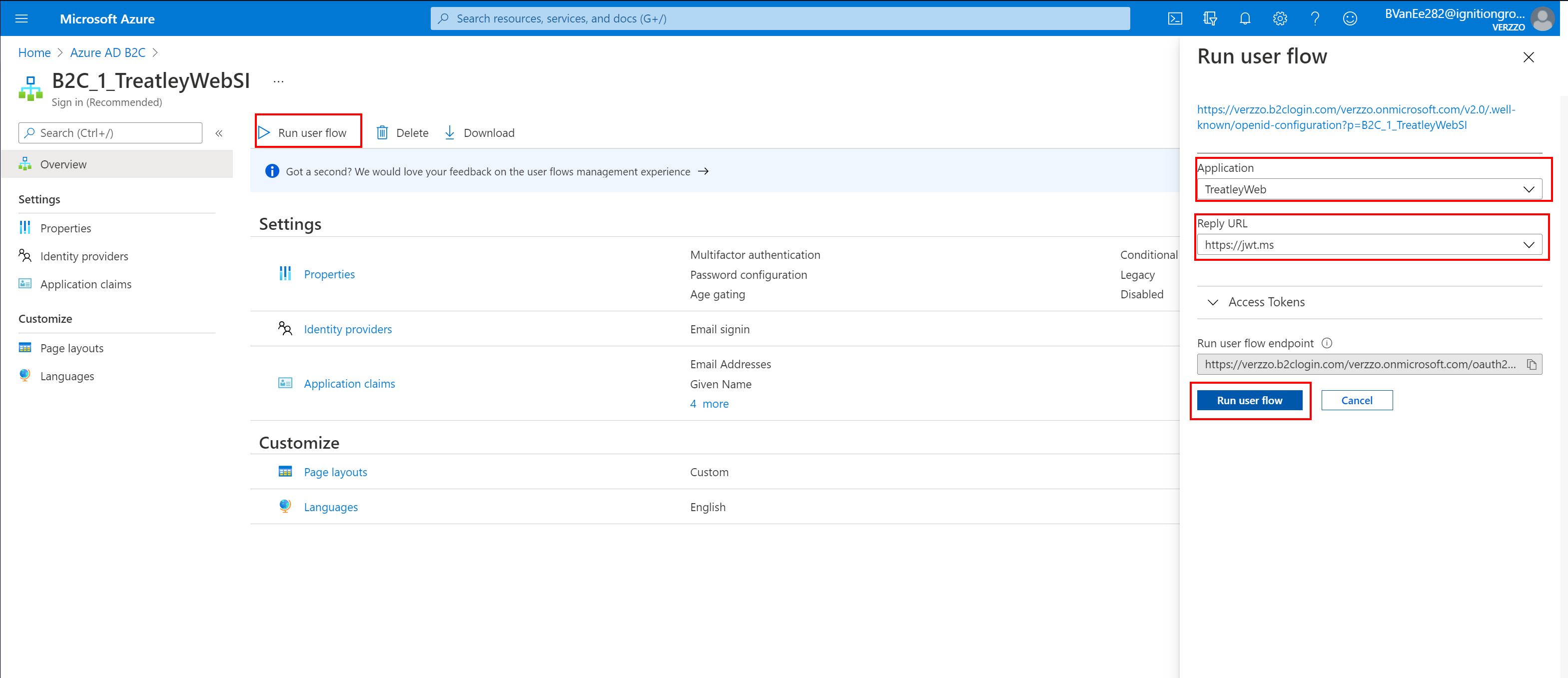1568x678 pixels.
Task: Click the sidebar Search (Ctrl+/) field
Action: tap(110, 133)
